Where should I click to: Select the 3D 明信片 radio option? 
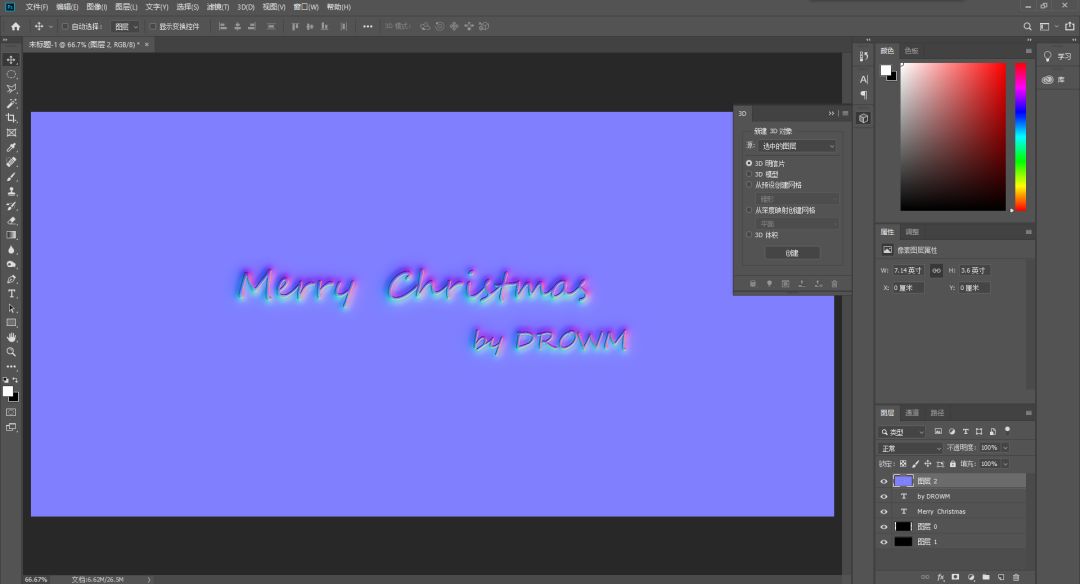749,163
